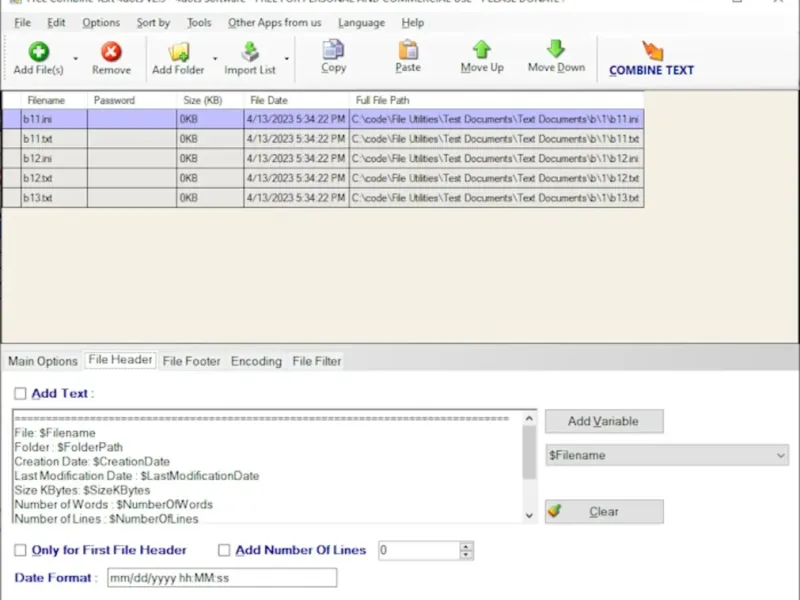The width and height of the screenshot is (800, 600).
Task: Click the Import List icon
Action: [249, 51]
